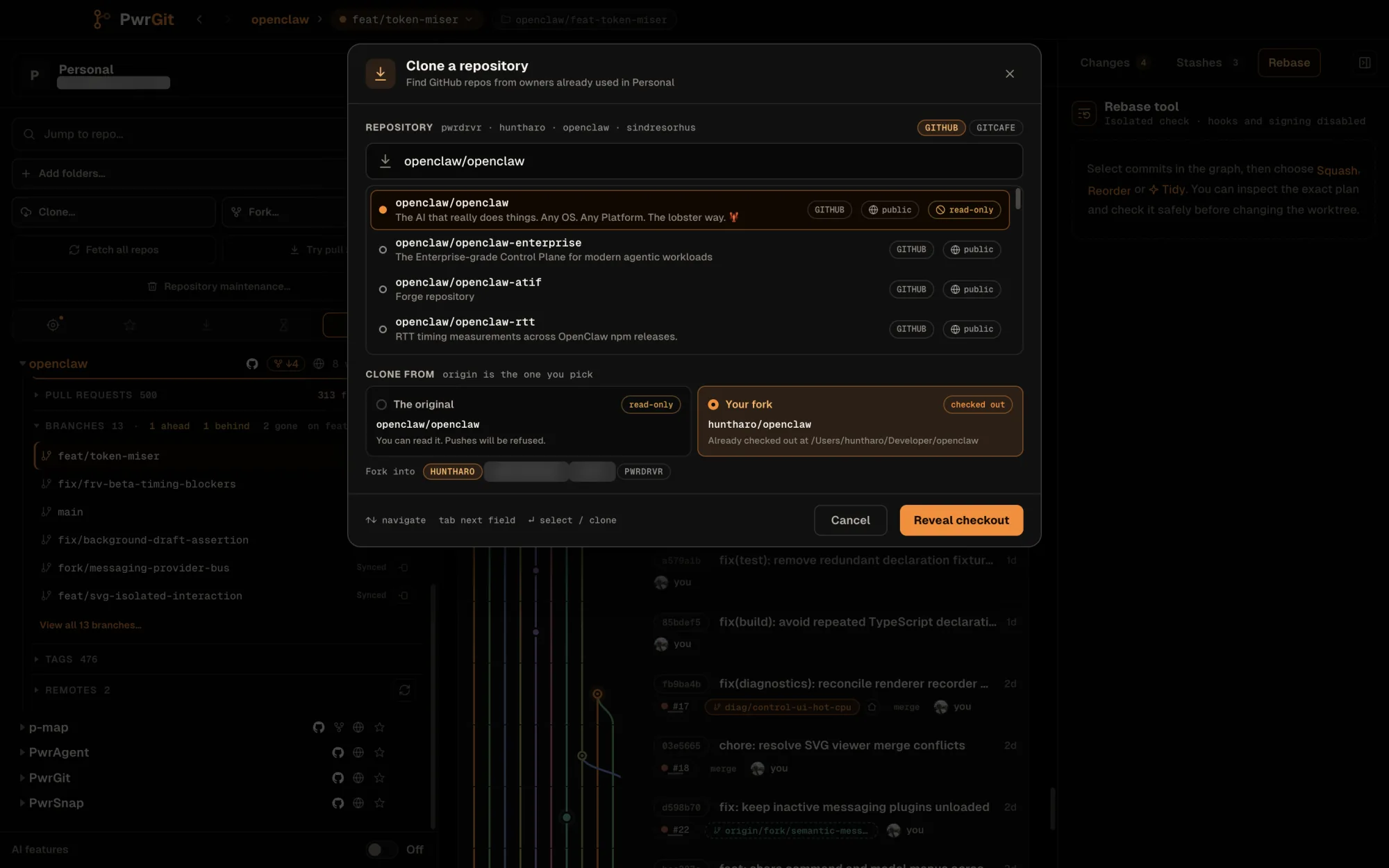
Task: Click Add folders button
Action: 181,174
